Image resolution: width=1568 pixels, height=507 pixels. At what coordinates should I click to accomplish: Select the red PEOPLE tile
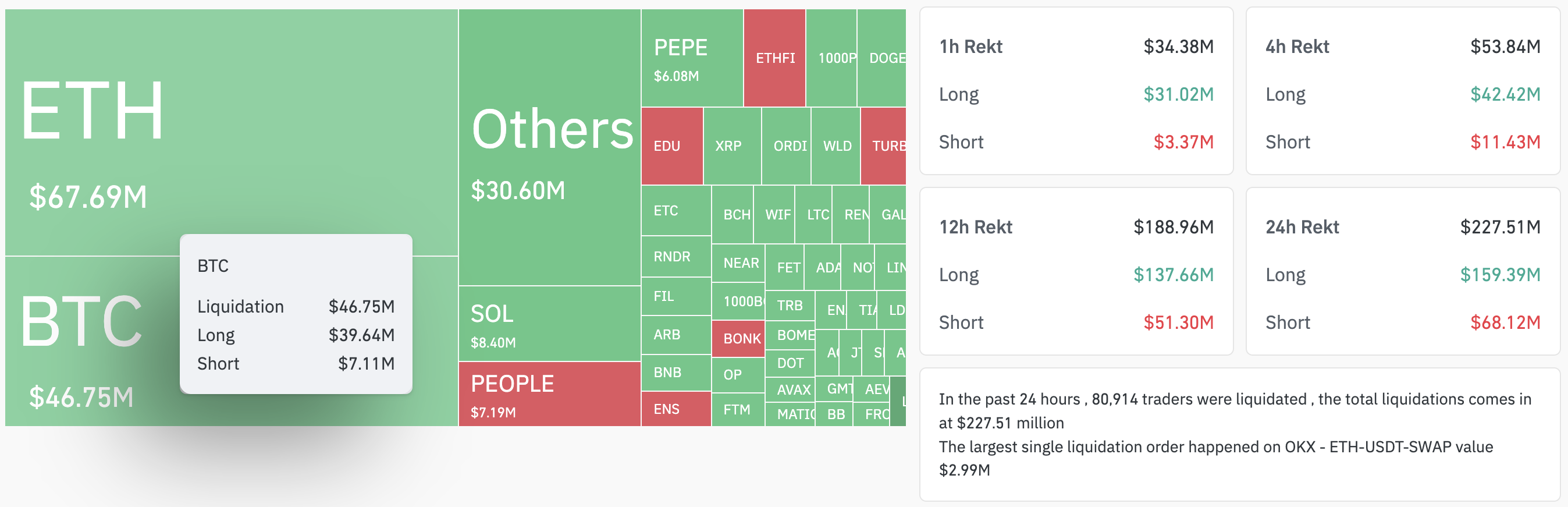(550, 394)
